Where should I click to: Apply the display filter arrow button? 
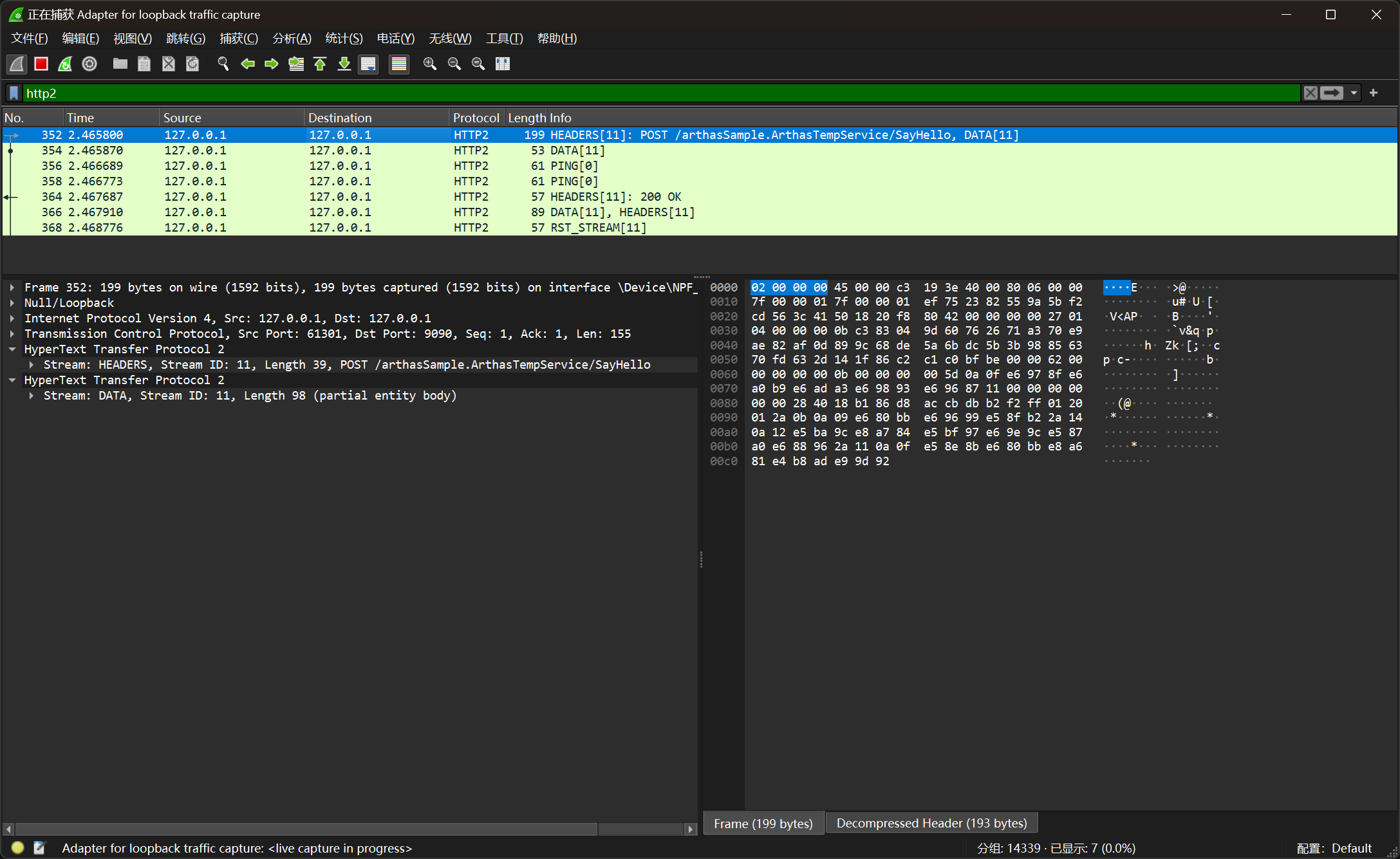1332,93
